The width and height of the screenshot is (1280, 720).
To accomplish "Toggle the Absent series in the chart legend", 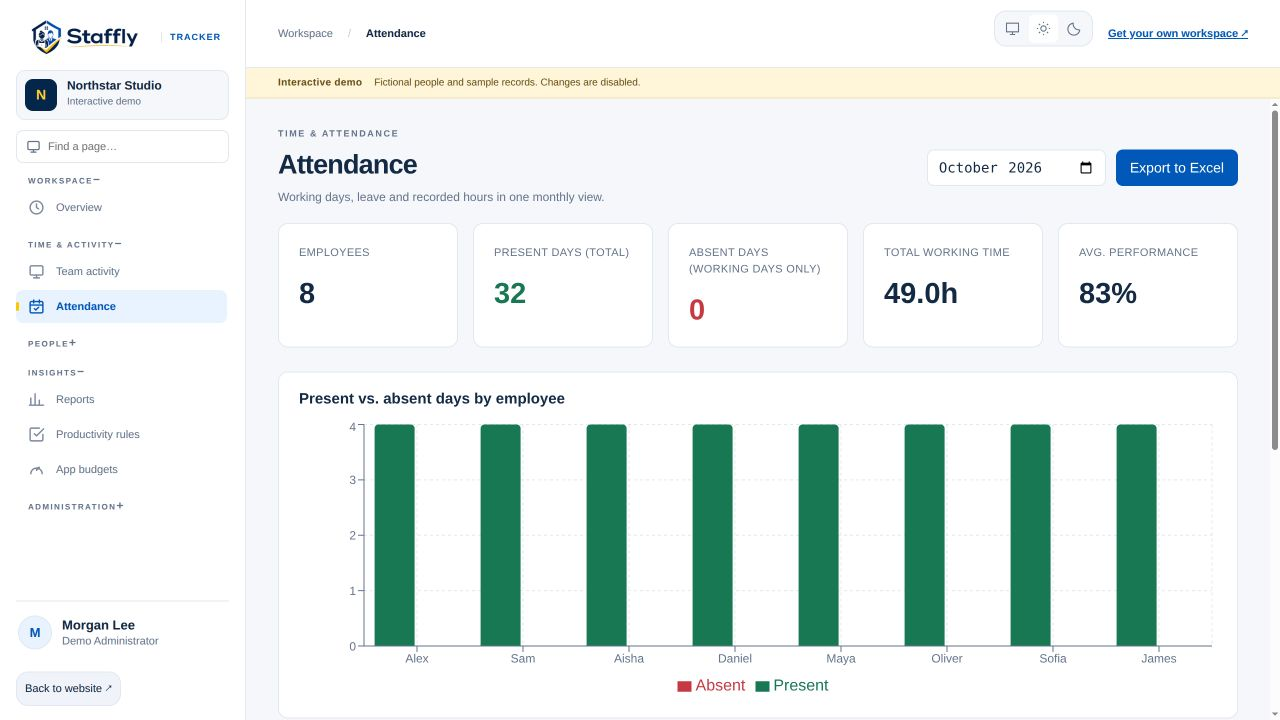I will pos(711,685).
